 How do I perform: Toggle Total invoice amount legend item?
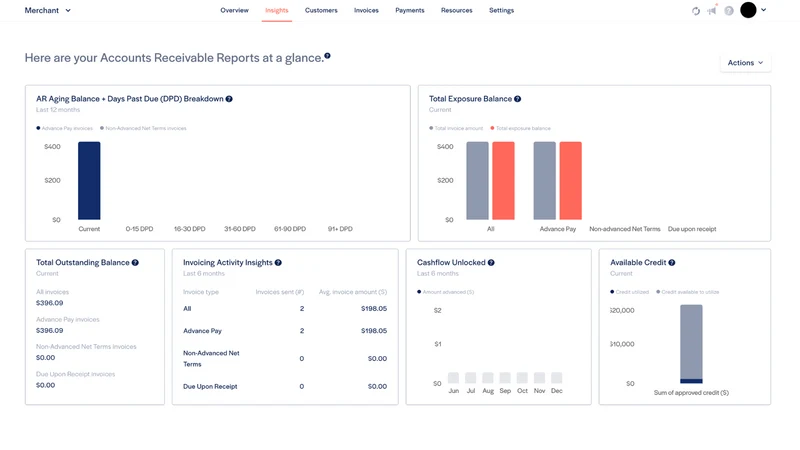[x=456, y=128]
